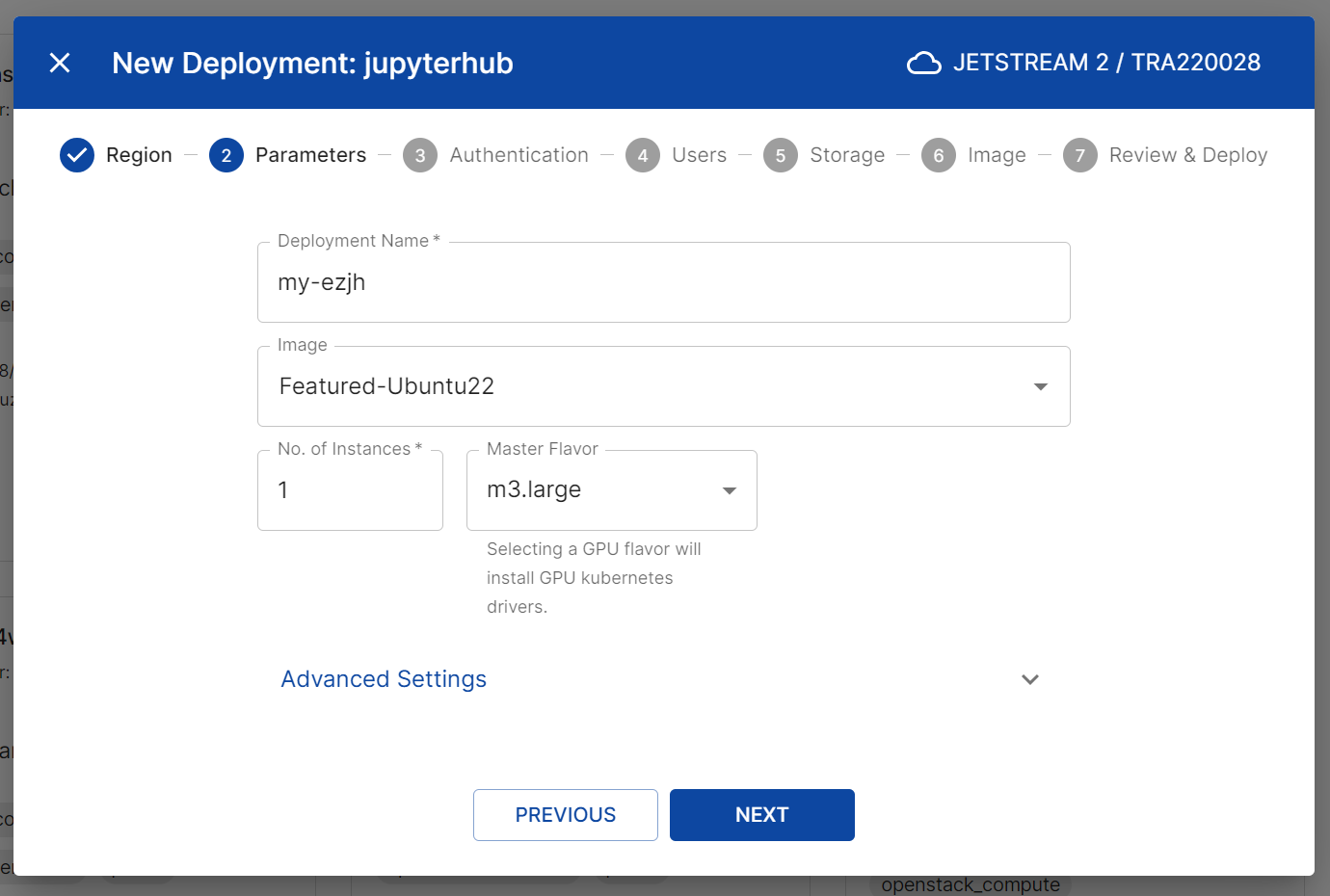Click the NEXT button

[762, 815]
